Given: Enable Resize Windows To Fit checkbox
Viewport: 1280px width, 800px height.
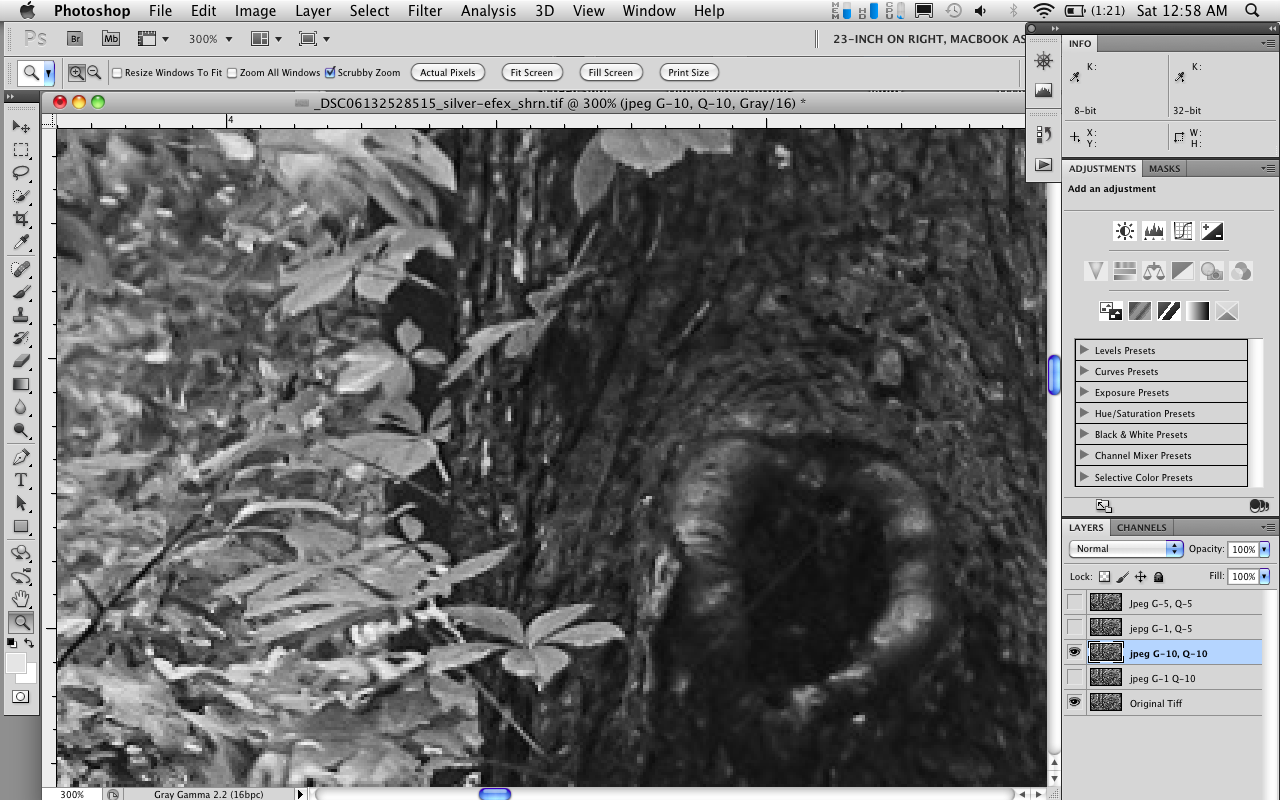Looking at the screenshot, I should tap(117, 73).
